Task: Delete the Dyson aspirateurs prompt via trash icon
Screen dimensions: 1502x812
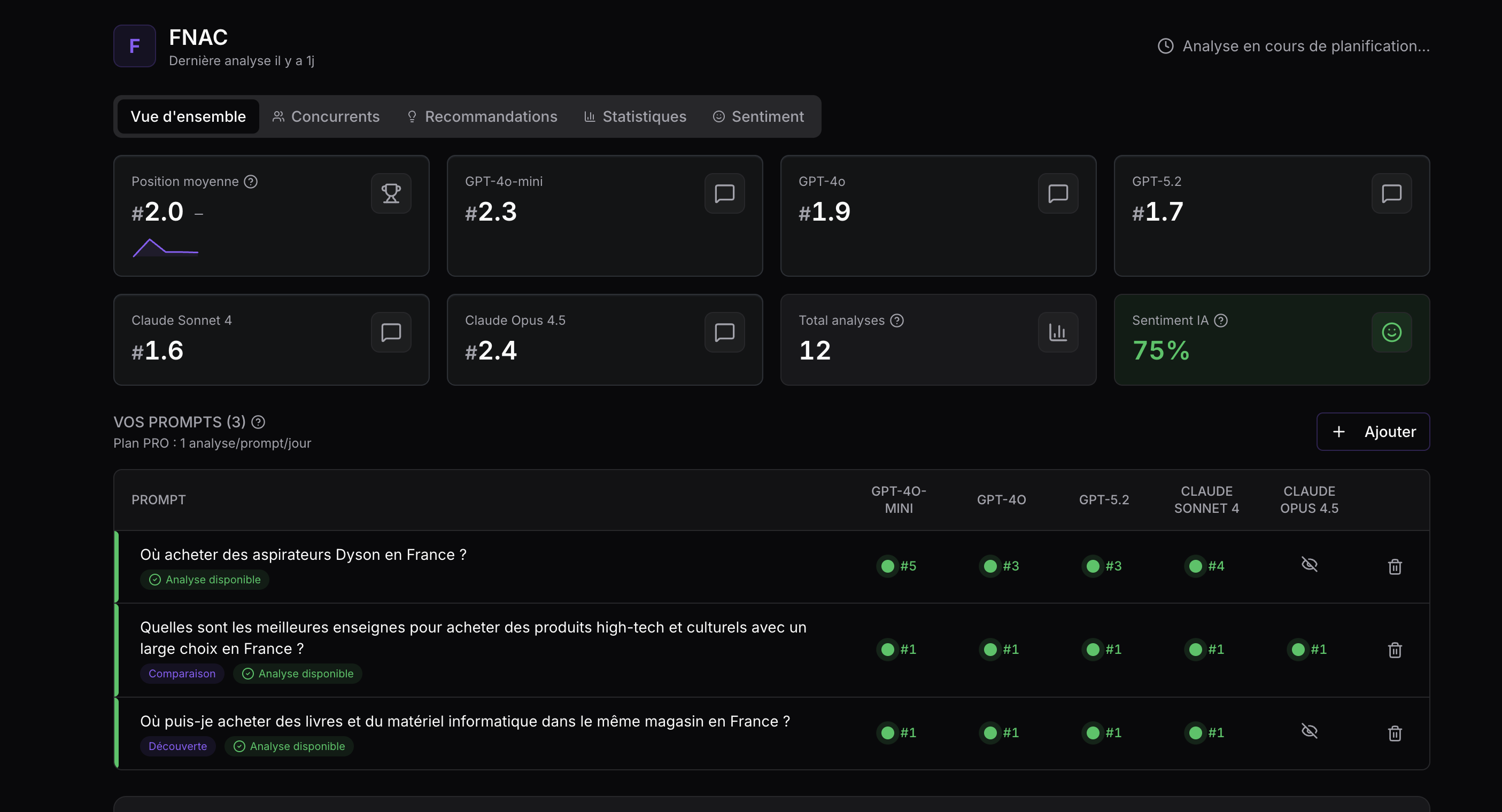Action: tap(1394, 566)
